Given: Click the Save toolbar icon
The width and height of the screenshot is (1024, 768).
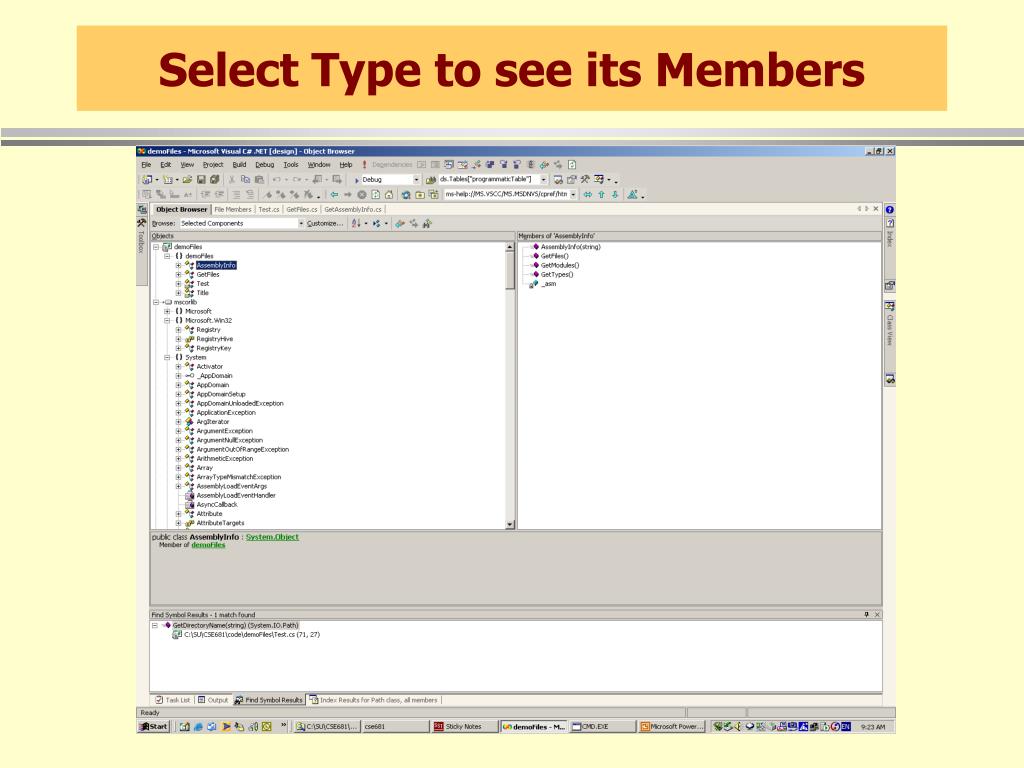Looking at the screenshot, I should (x=201, y=180).
